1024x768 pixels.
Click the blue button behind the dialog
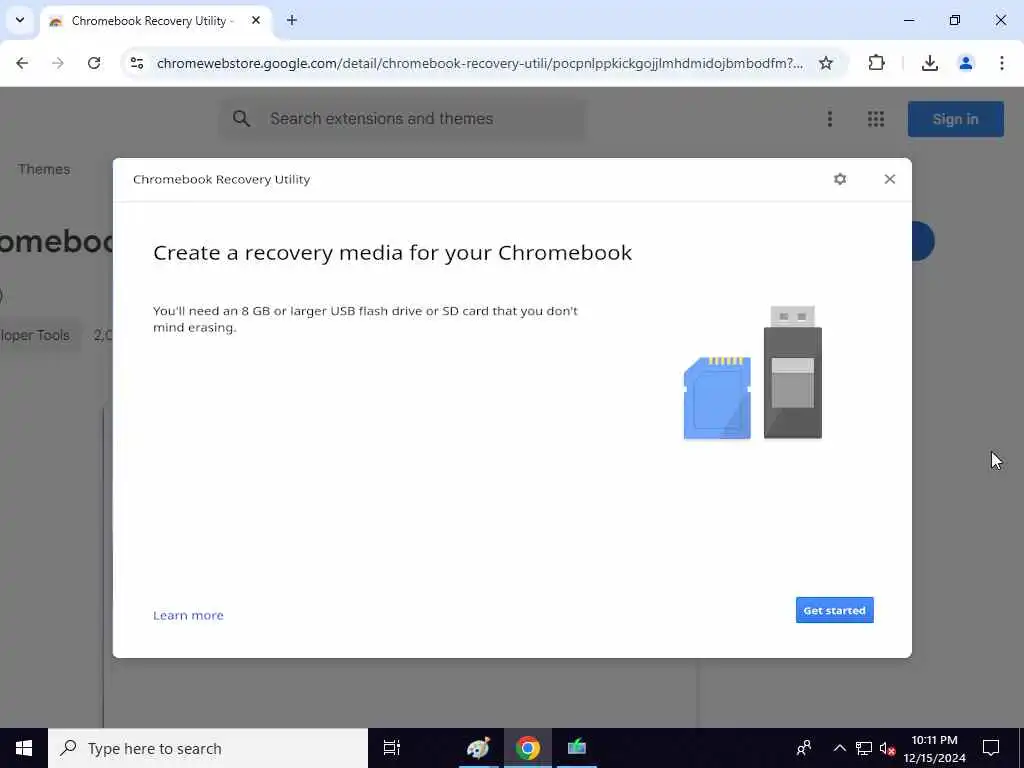[923, 241]
